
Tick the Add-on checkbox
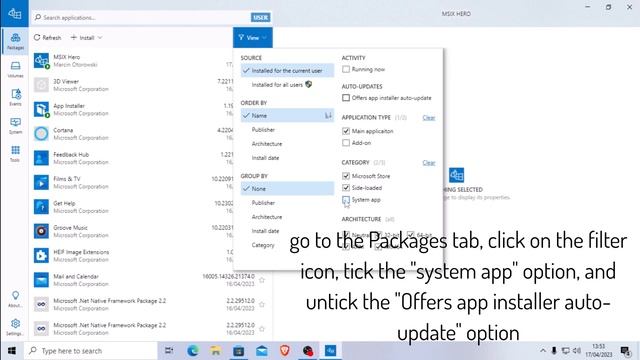pyautogui.click(x=346, y=143)
